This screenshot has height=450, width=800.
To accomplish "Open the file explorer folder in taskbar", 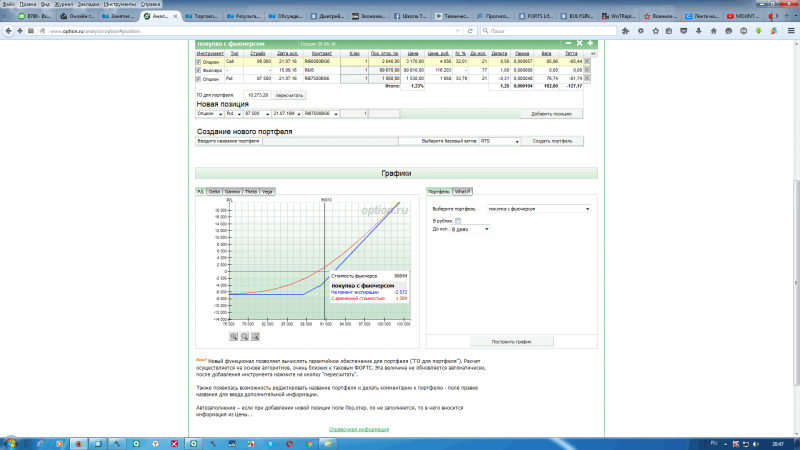I will pos(328,444).
